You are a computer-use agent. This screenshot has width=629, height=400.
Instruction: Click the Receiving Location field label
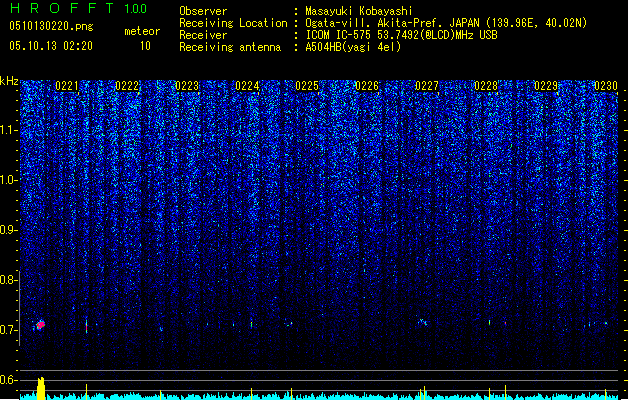(233, 23)
